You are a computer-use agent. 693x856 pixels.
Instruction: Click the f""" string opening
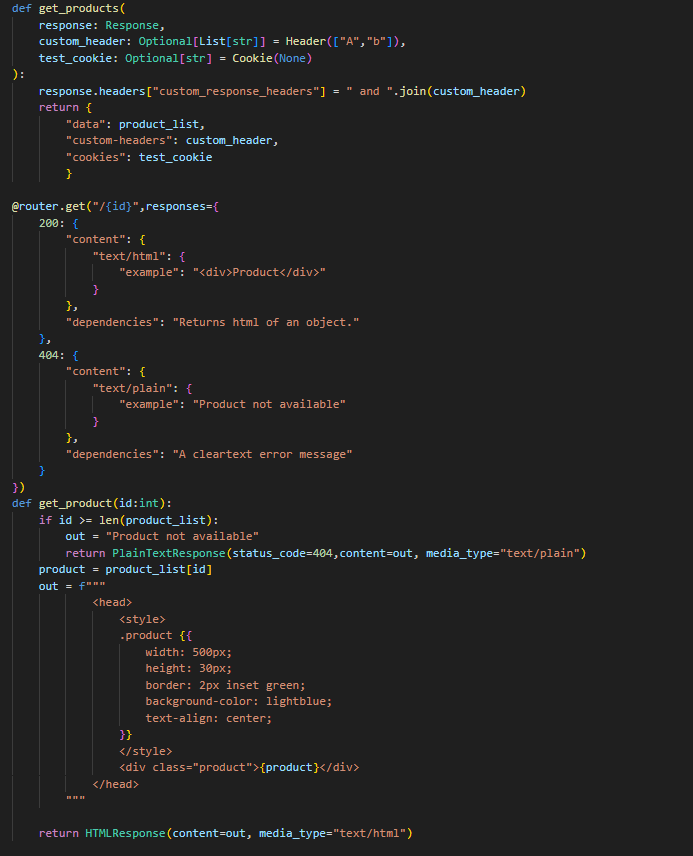click(92, 586)
